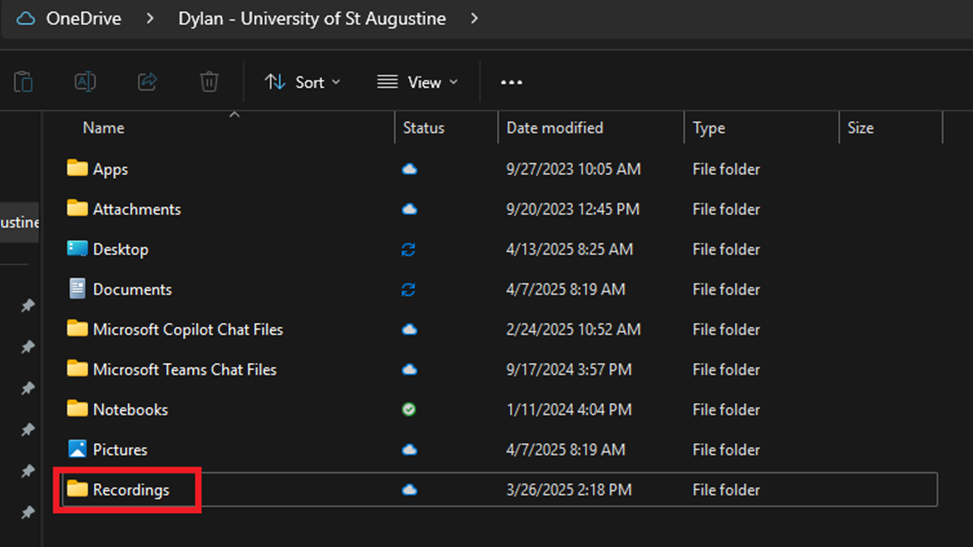Click the Desktop folder icon

point(77,248)
